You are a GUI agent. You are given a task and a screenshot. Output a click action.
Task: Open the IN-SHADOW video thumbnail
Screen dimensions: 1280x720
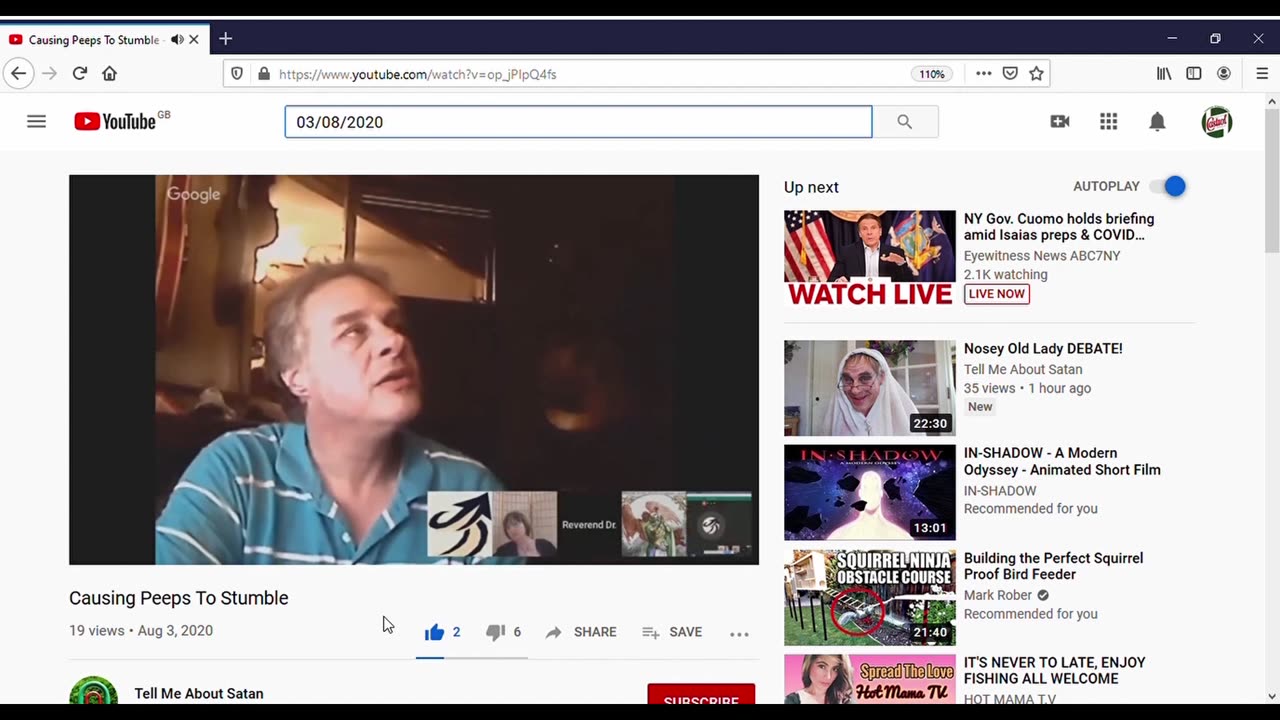870,492
